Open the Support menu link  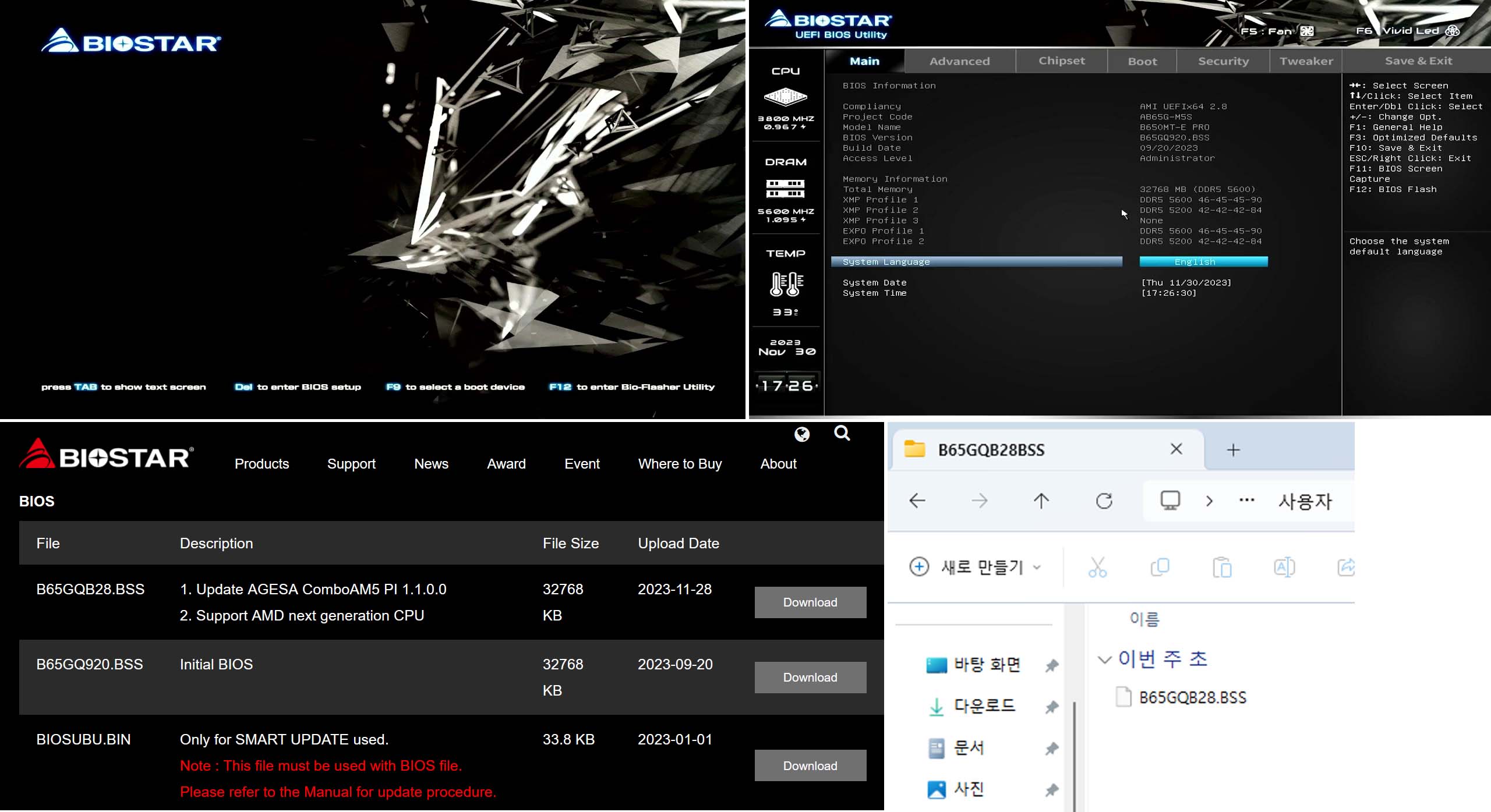pyautogui.click(x=351, y=464)
